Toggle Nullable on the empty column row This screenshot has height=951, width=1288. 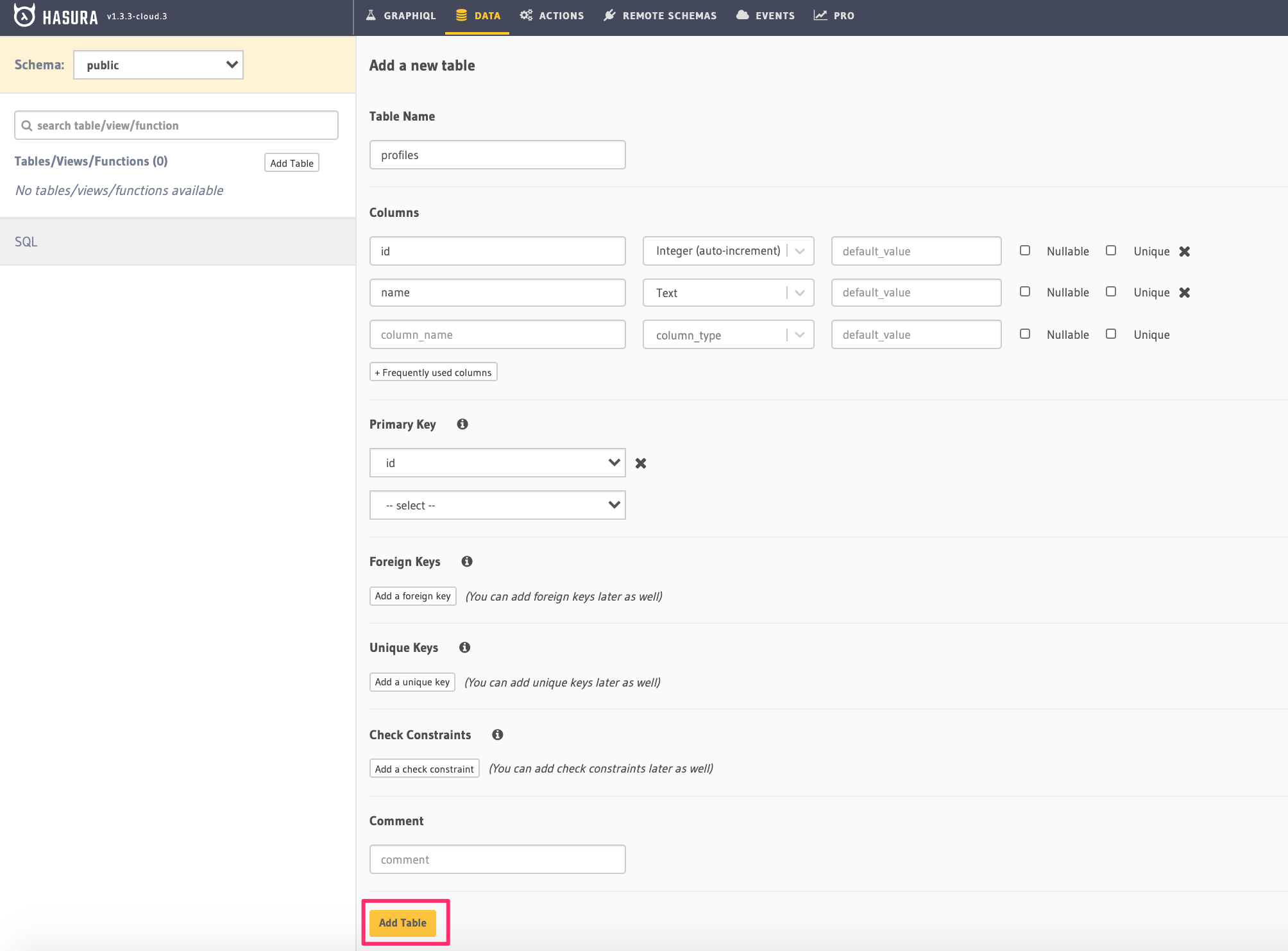(x=1025, y=334)
